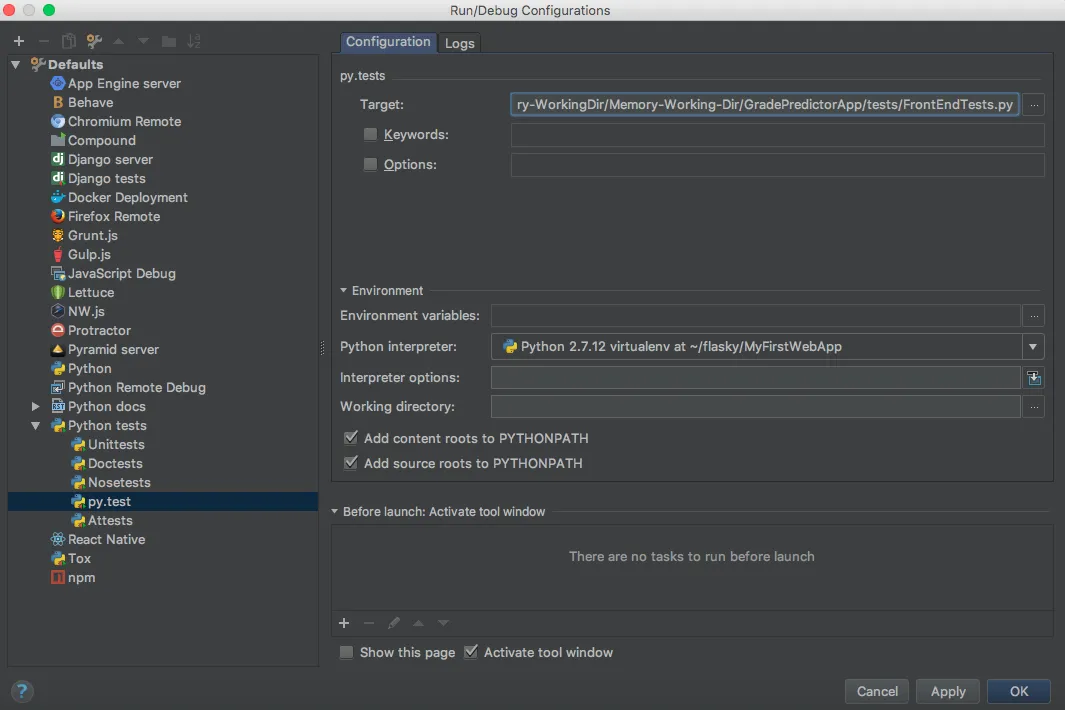Select Firefox Remote default
This screenshot has width=1065, height=710.
tap(113, 217)
